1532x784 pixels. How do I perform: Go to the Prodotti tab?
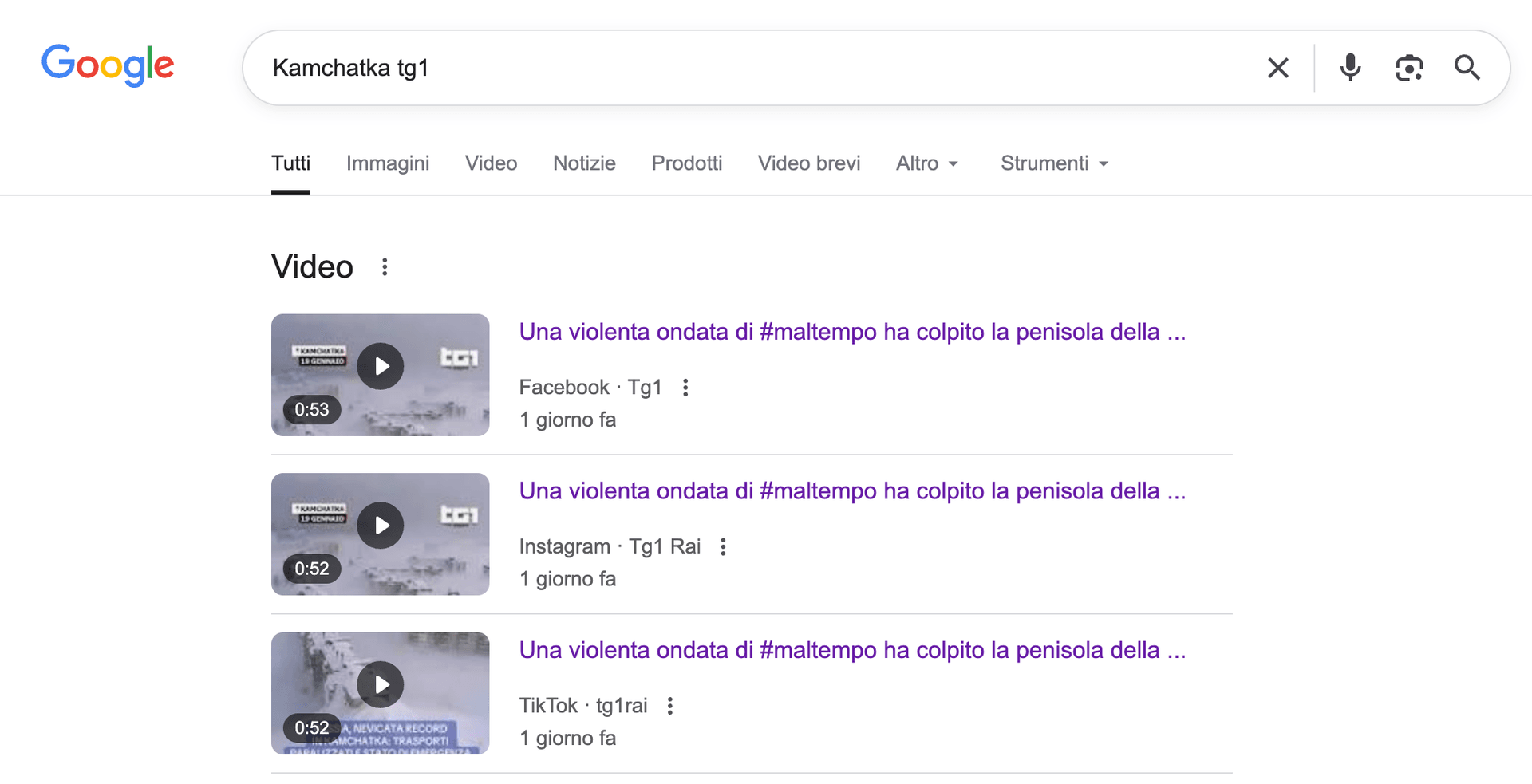[x=686, y=163]
